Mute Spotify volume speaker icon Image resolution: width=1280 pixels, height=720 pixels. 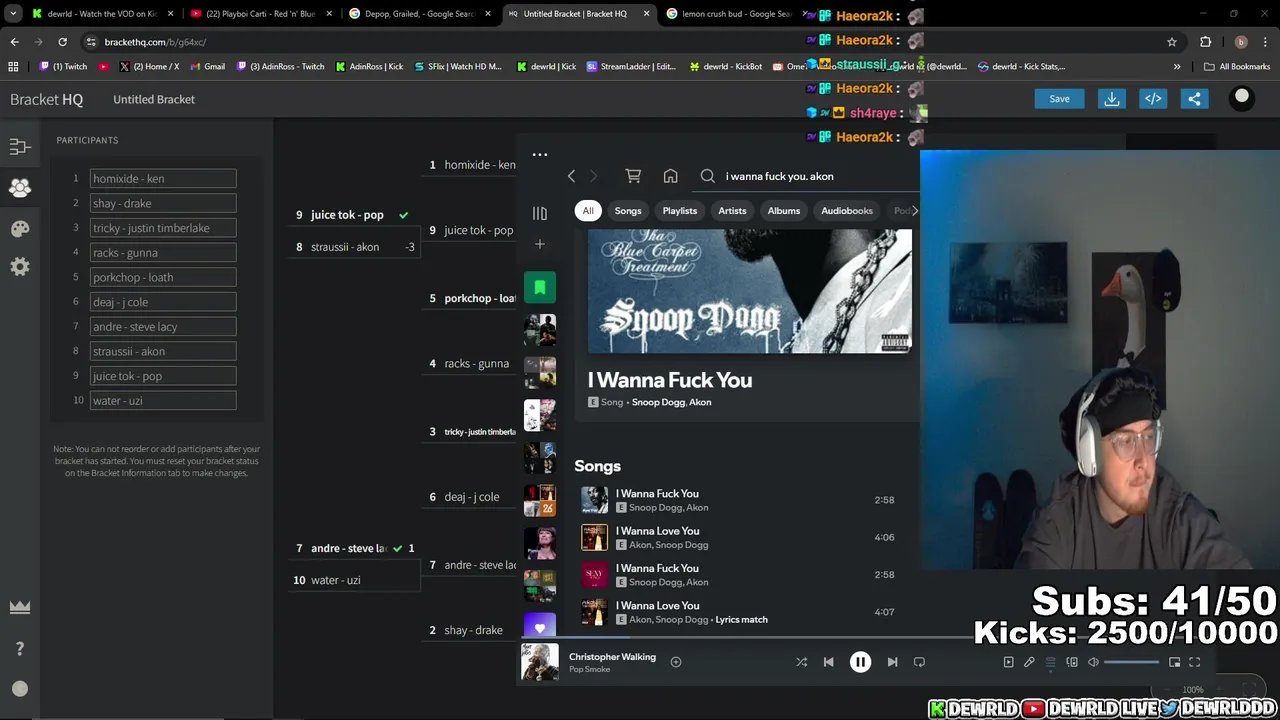pos(1093,662)
